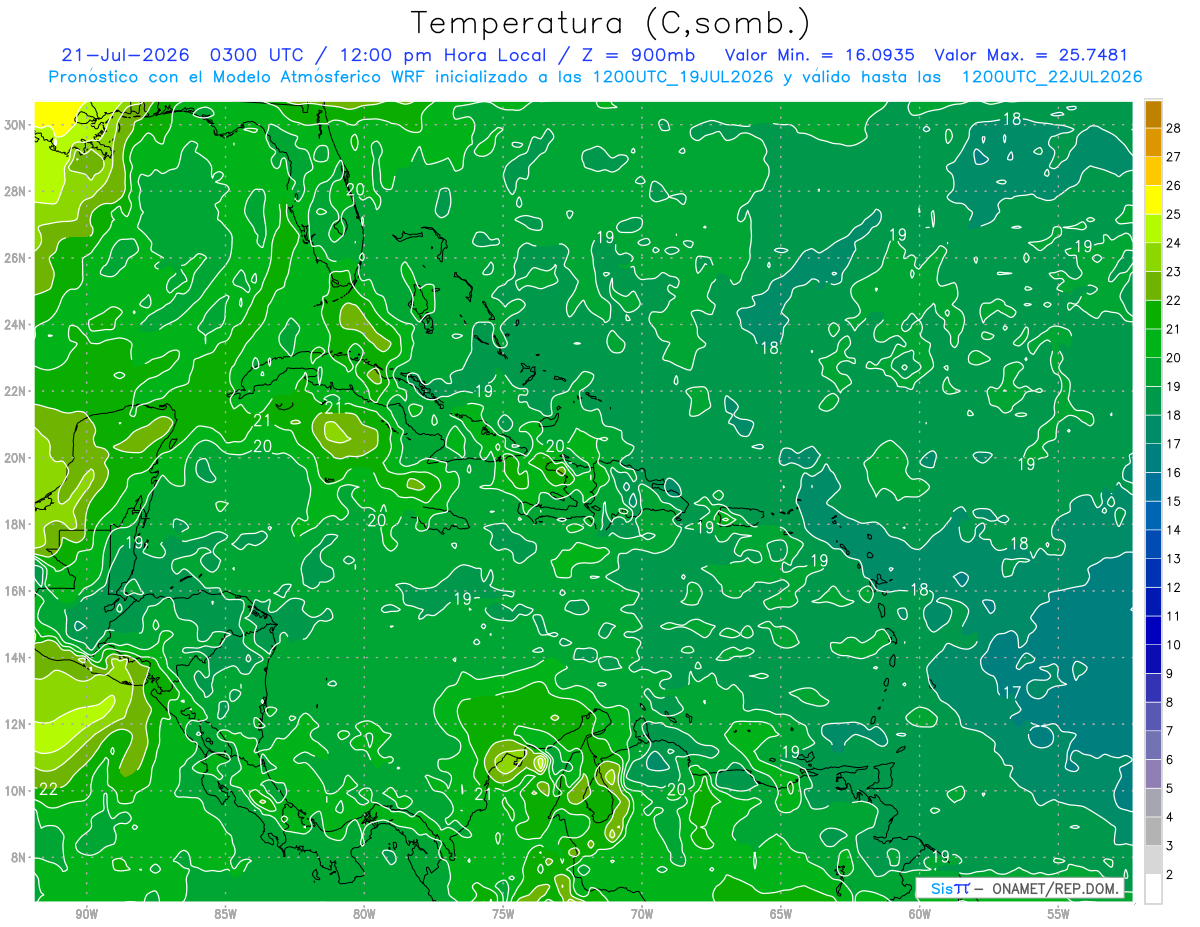This screenshot has height=927, width=1200.
Task: Click the "14" label on the color scale
Action: (1173, 530)
